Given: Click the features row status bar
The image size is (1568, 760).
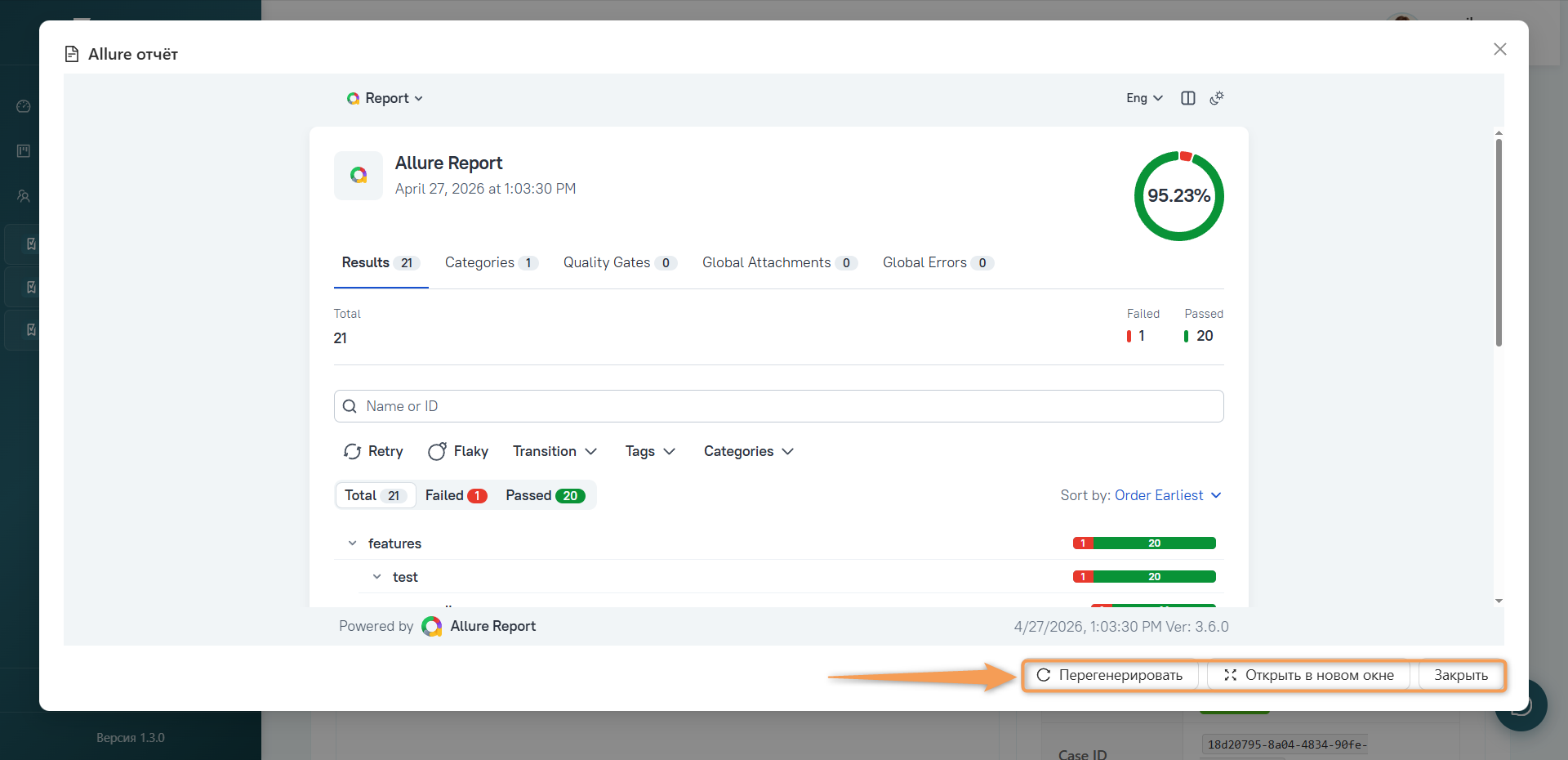Looking at the screenshot, I should (1144, 543).
